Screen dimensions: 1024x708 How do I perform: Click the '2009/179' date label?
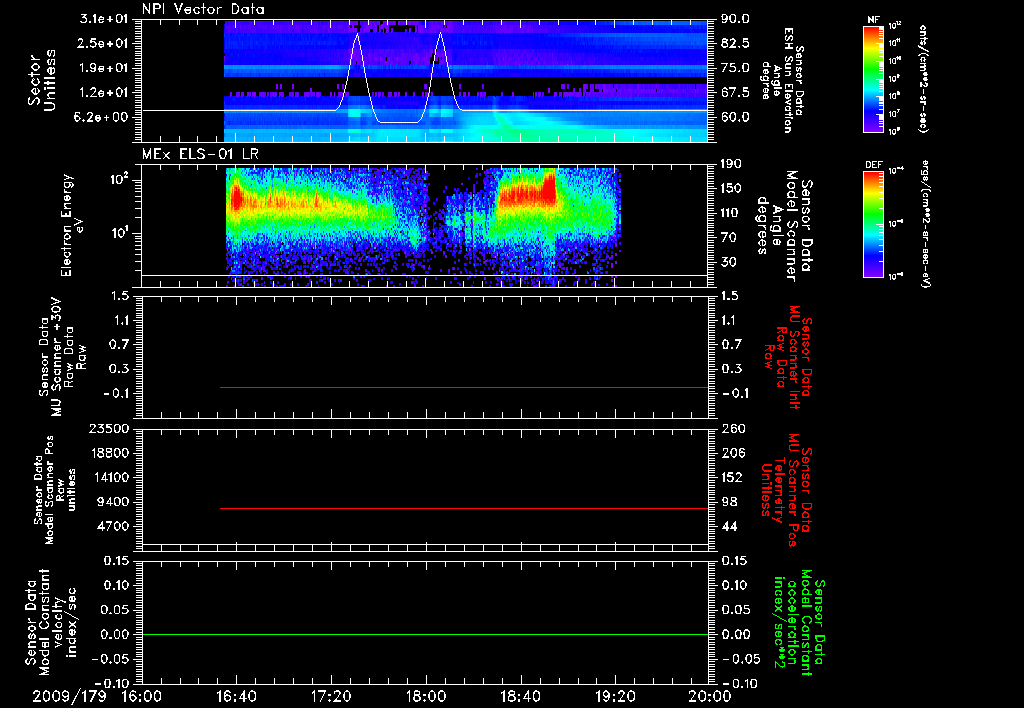(69, 696)
